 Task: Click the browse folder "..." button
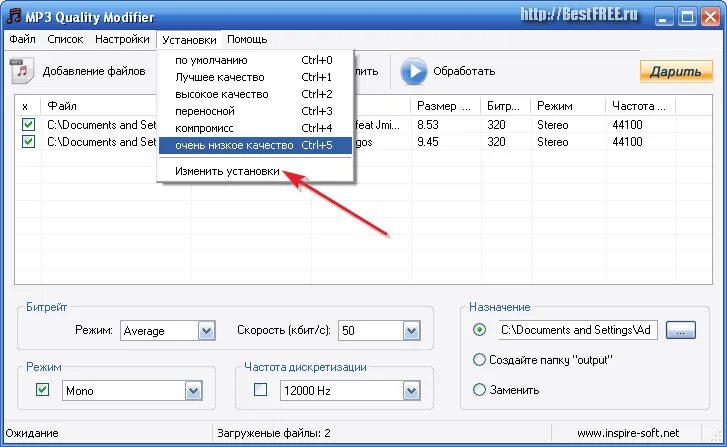pos(681,330)
